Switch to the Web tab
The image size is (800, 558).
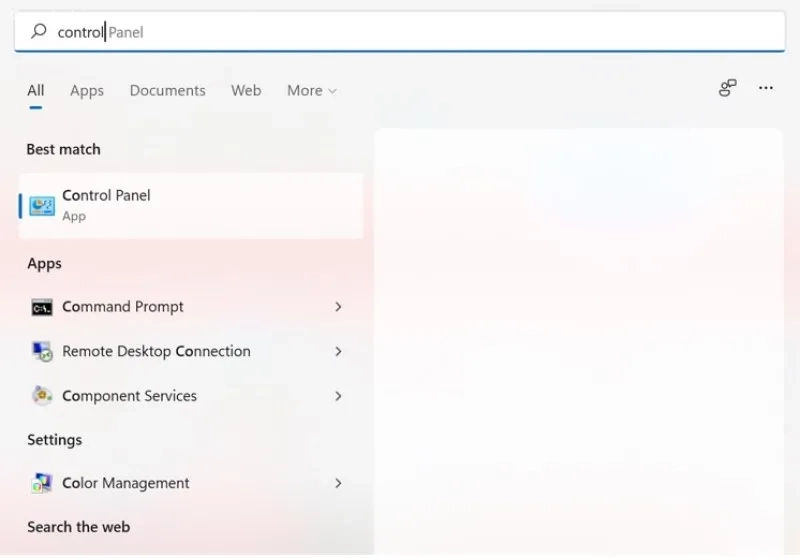tap(246, 91)
